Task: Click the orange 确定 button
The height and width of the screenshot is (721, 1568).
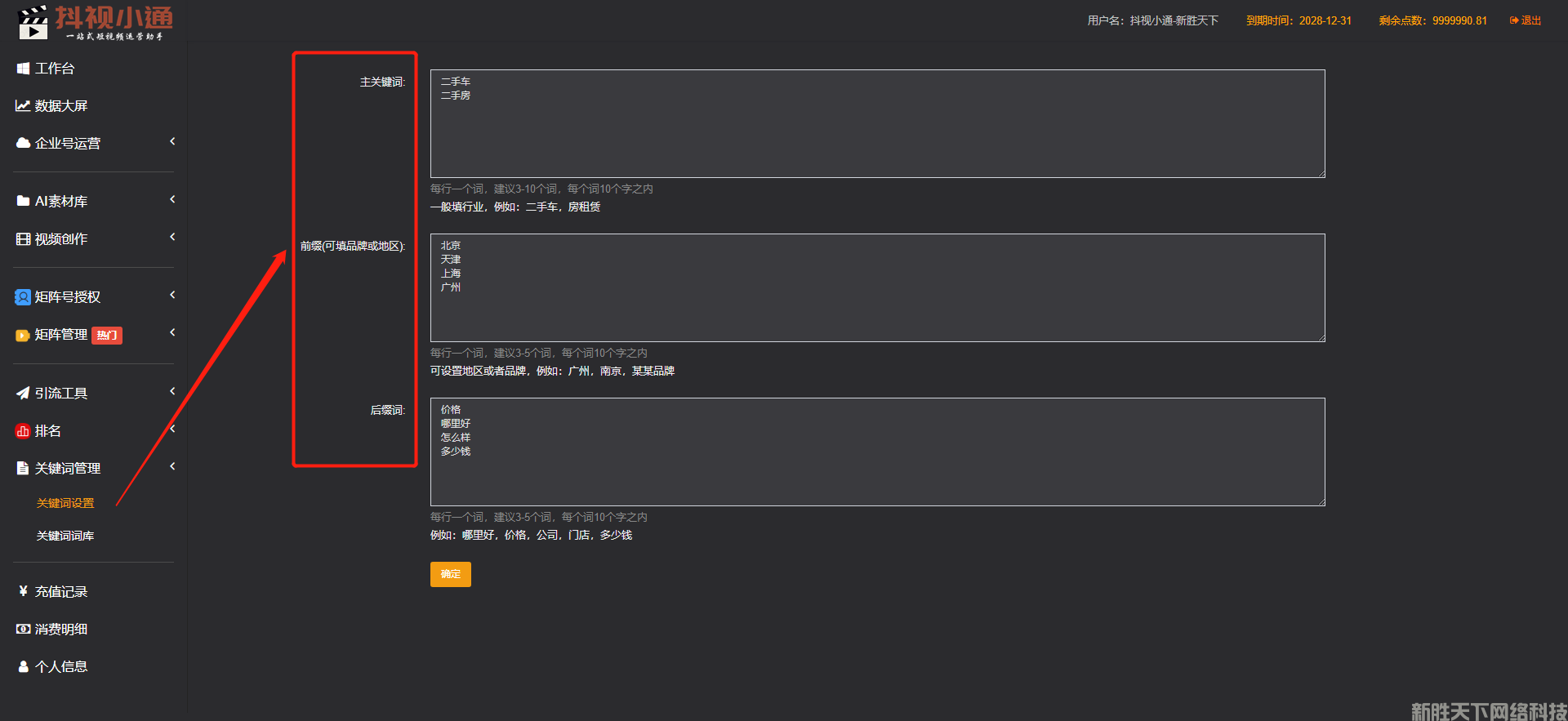Action: point(451,574)
